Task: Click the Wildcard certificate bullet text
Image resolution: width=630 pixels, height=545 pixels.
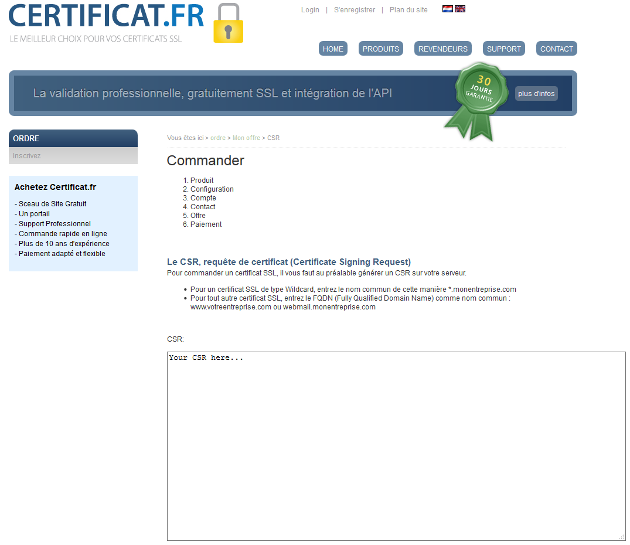Action: 353,289
